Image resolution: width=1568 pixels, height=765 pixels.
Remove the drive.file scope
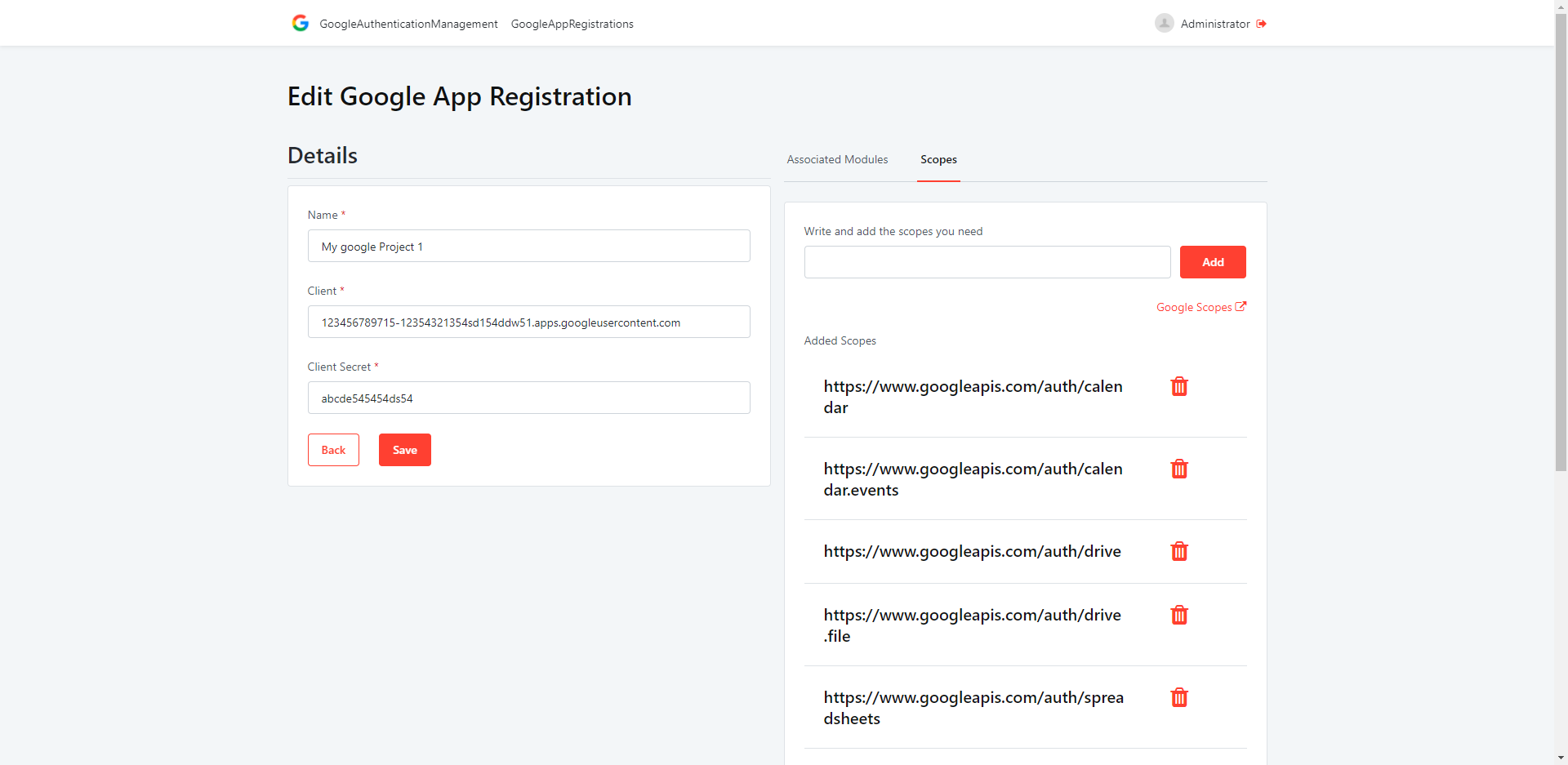tap(1179, 615)
